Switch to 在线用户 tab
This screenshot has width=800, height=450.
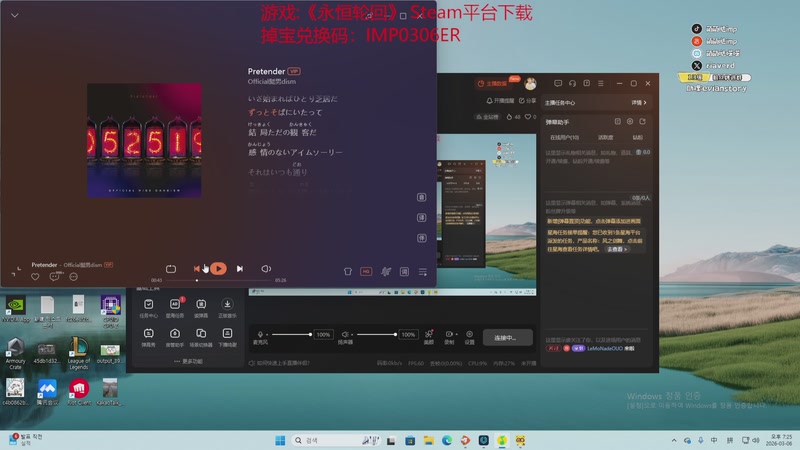(x=564, y=137)
